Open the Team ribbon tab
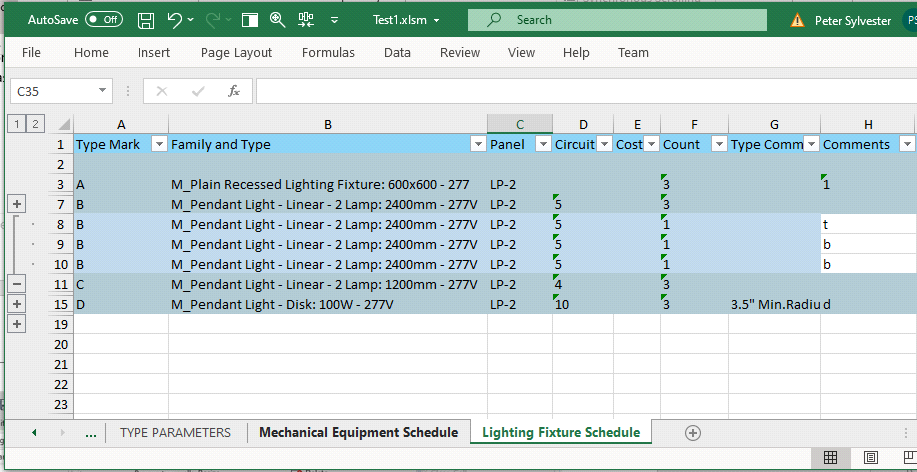This screenshot has height=472, width=917. 633,53
